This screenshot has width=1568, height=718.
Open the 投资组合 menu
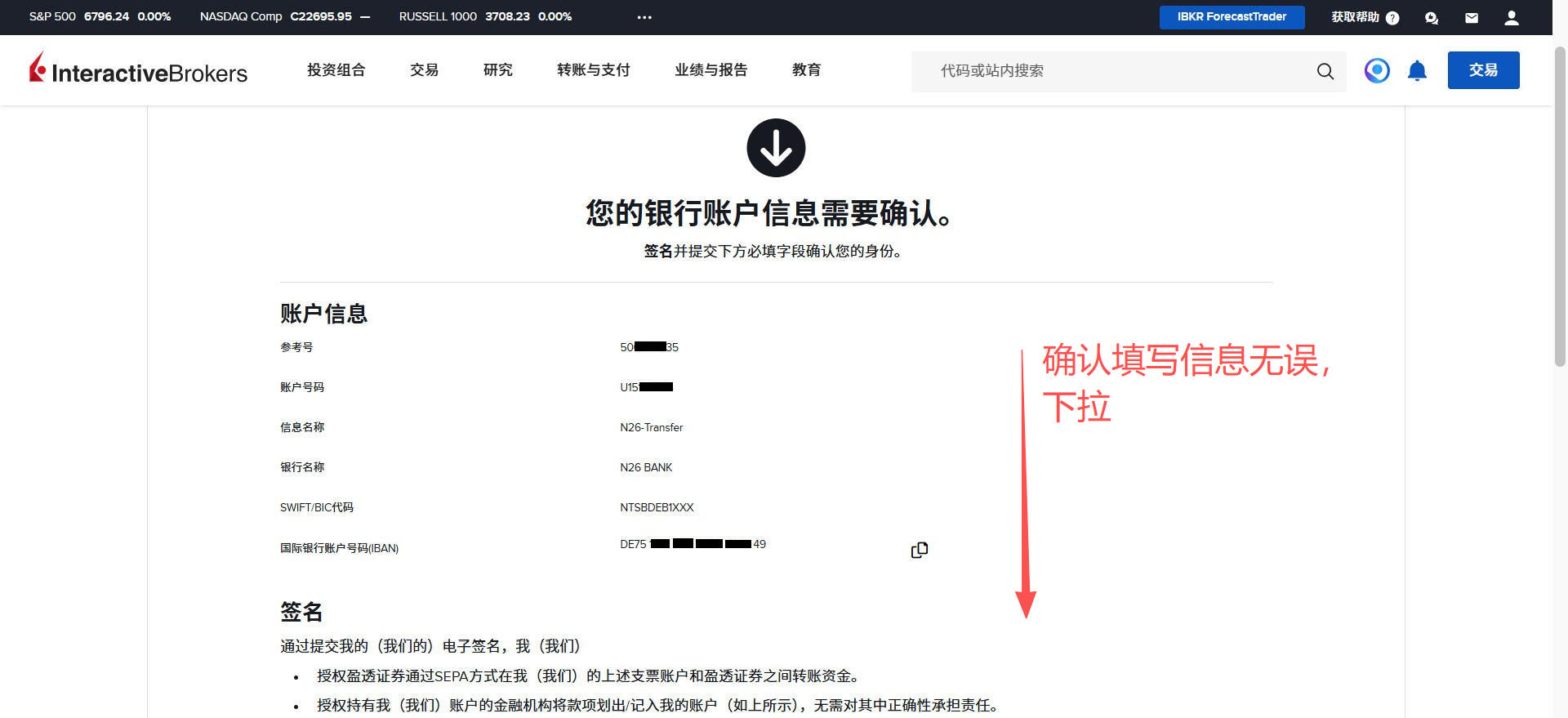pyautogui.click(x=336, y=70)
